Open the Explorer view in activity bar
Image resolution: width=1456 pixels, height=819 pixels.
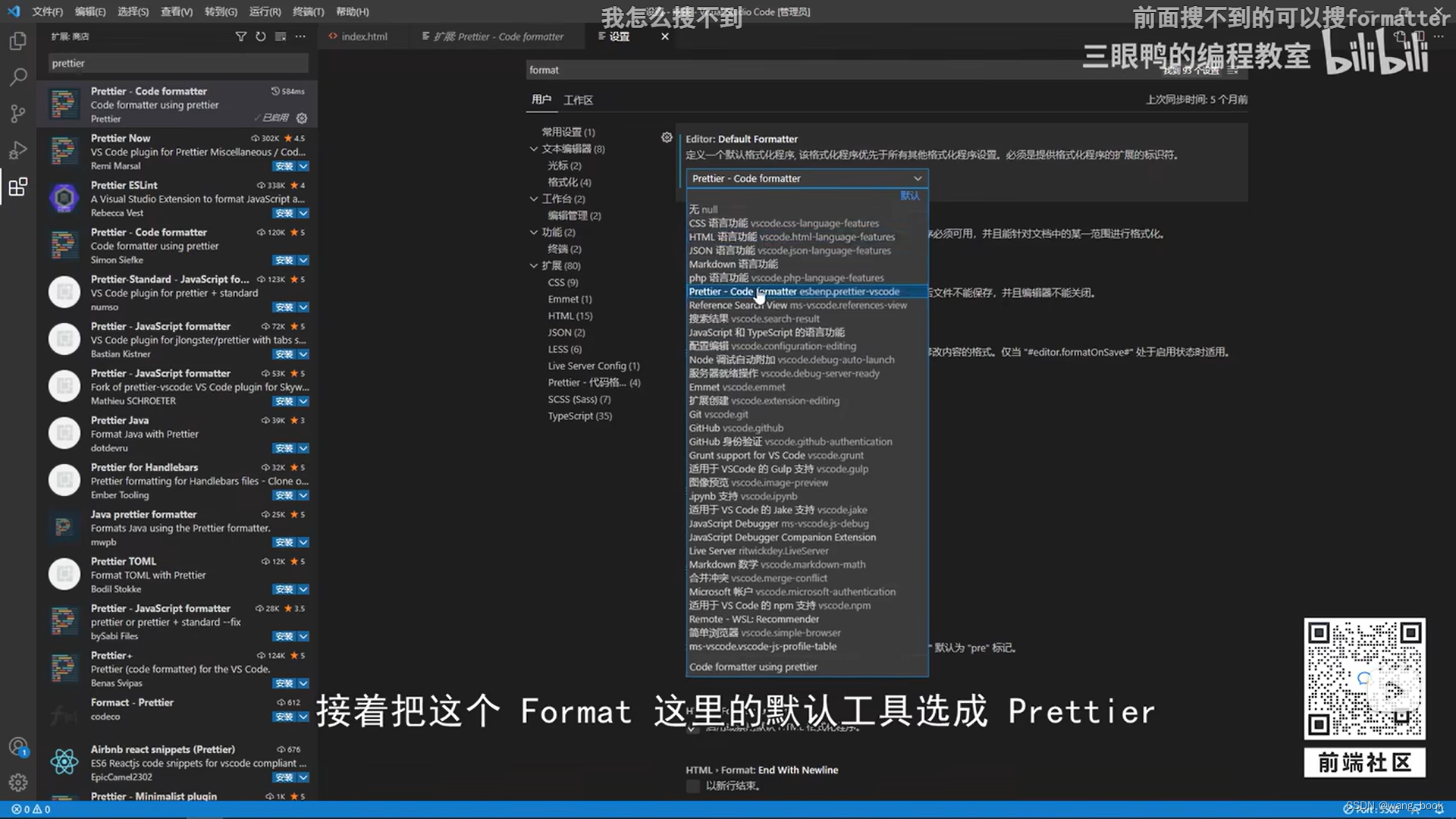[18, 41]
